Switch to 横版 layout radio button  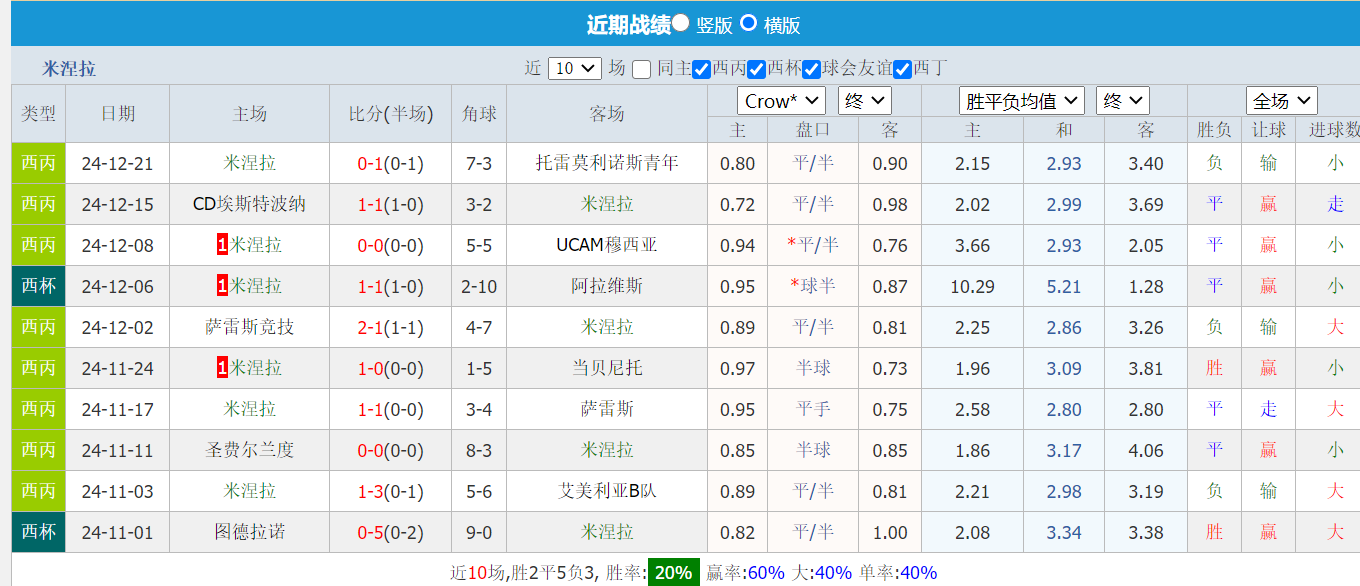coord(748,23)
